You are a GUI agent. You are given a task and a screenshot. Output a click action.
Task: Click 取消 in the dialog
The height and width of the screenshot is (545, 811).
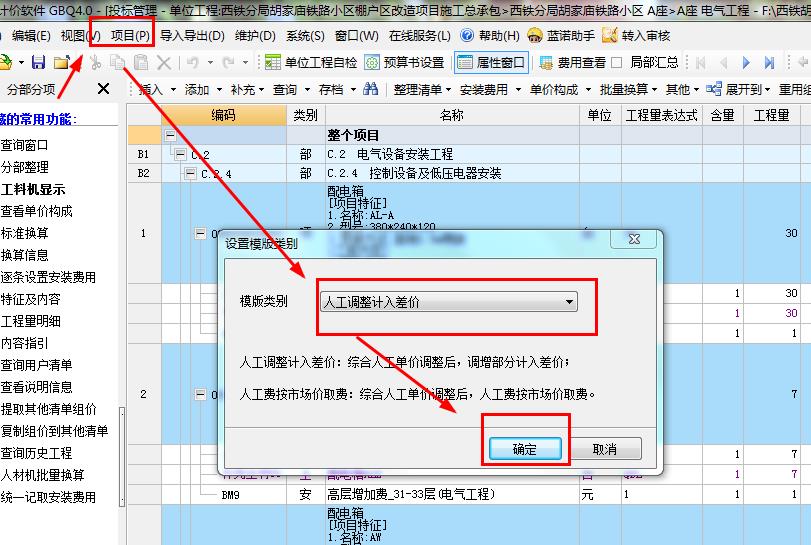pyautogui.click(x=605, y=449)
